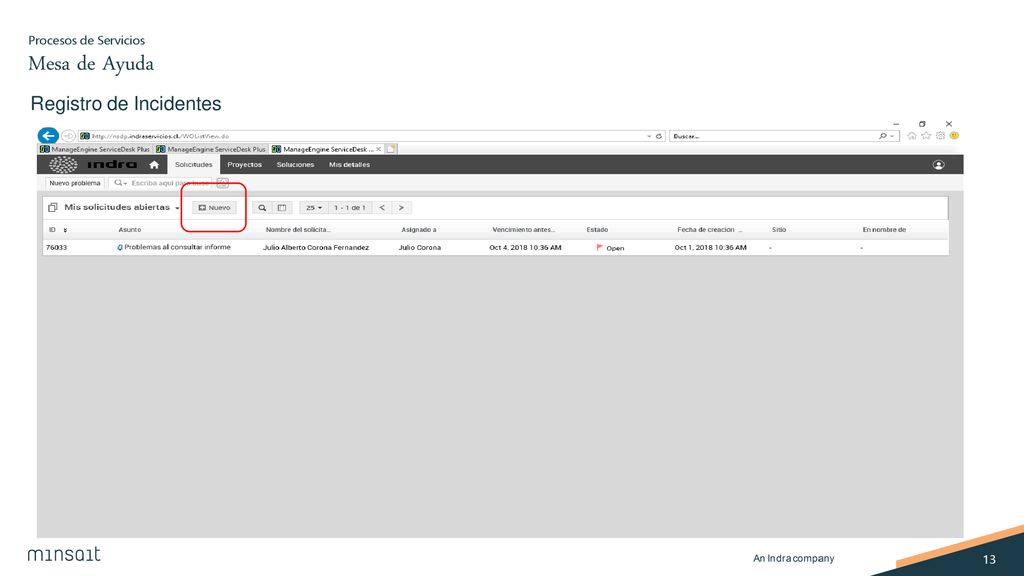Switch to second ManageEngine ServiceDesk Plus tab
Screen dimensions: 1024x576
point(211,149)
